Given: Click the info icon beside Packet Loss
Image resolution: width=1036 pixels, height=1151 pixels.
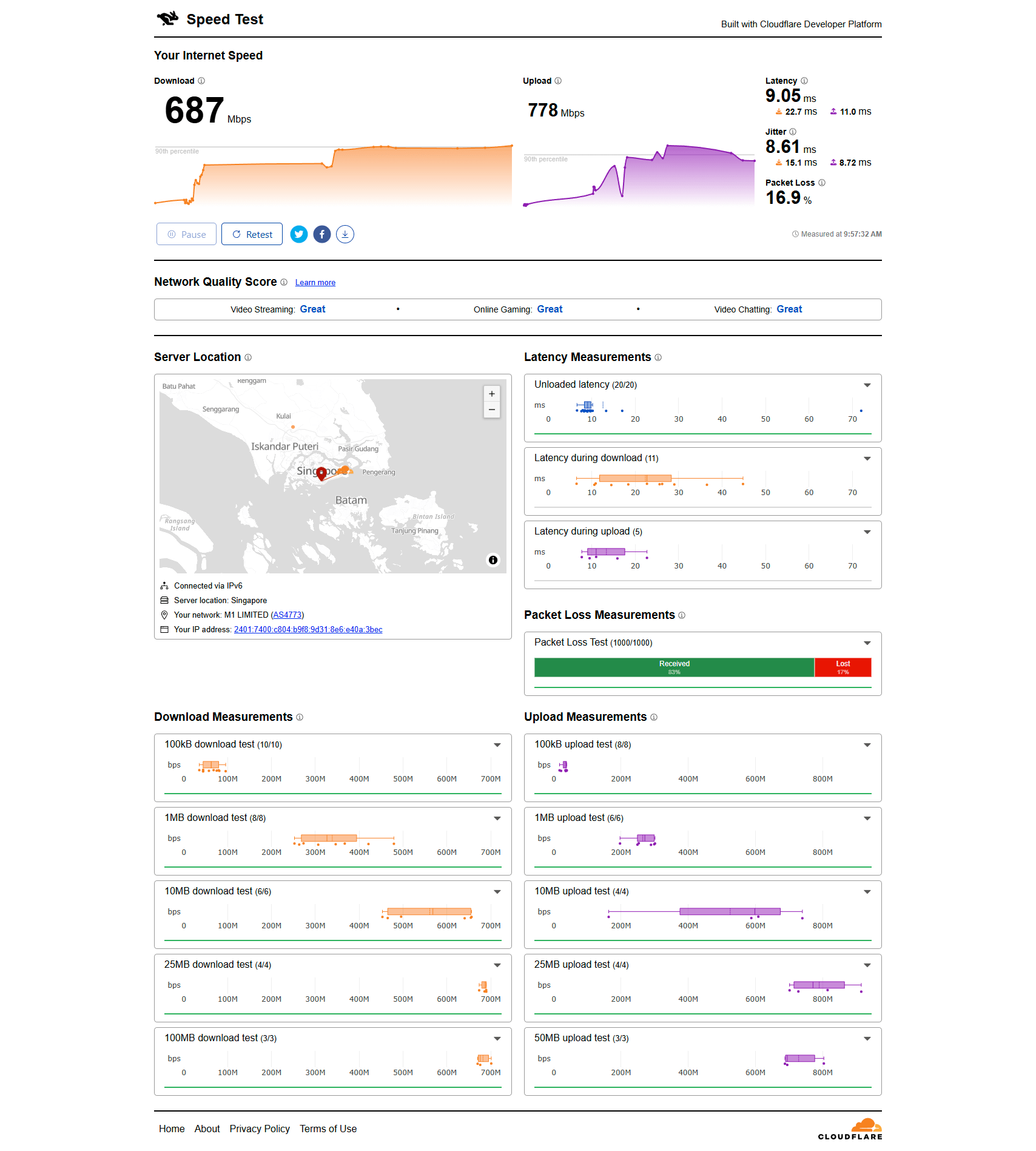Looking at the screenshot, I should coord(822,183).
